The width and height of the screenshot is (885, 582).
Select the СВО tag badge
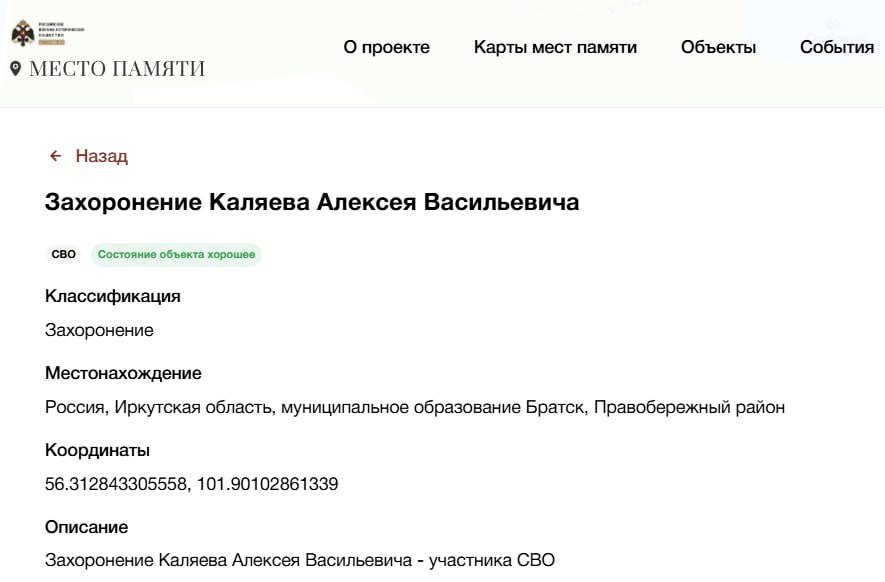[x=64, y=255]
